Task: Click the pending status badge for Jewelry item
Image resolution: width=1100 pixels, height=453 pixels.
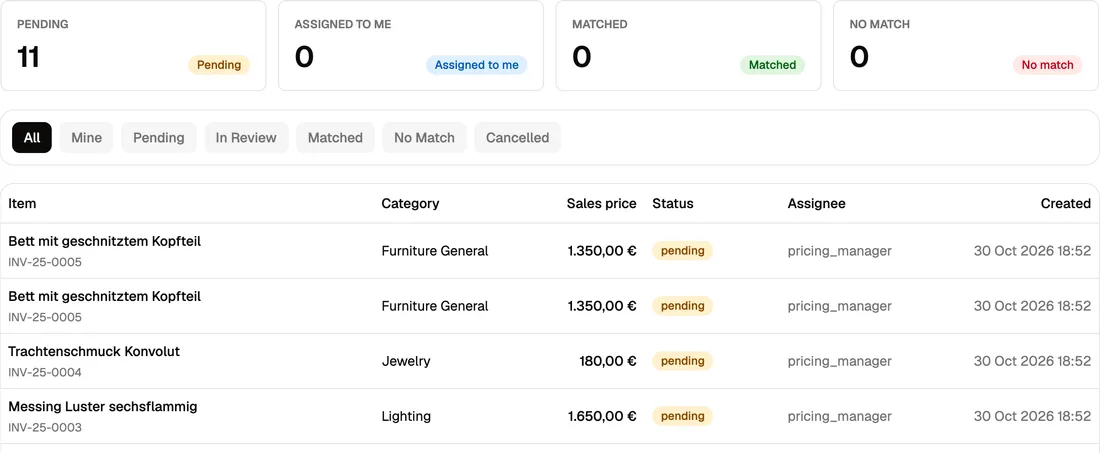Action: click(x=683, y=361)
